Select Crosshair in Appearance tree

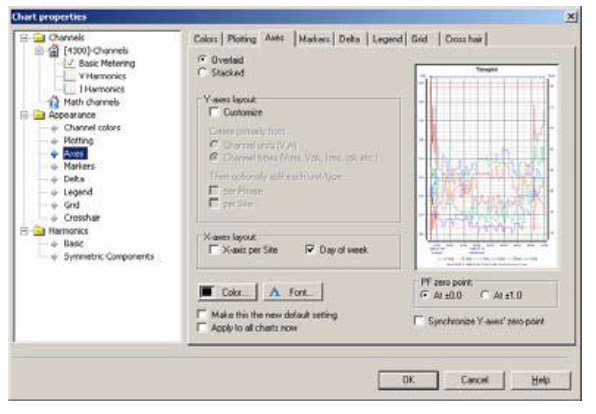(82, 218)
